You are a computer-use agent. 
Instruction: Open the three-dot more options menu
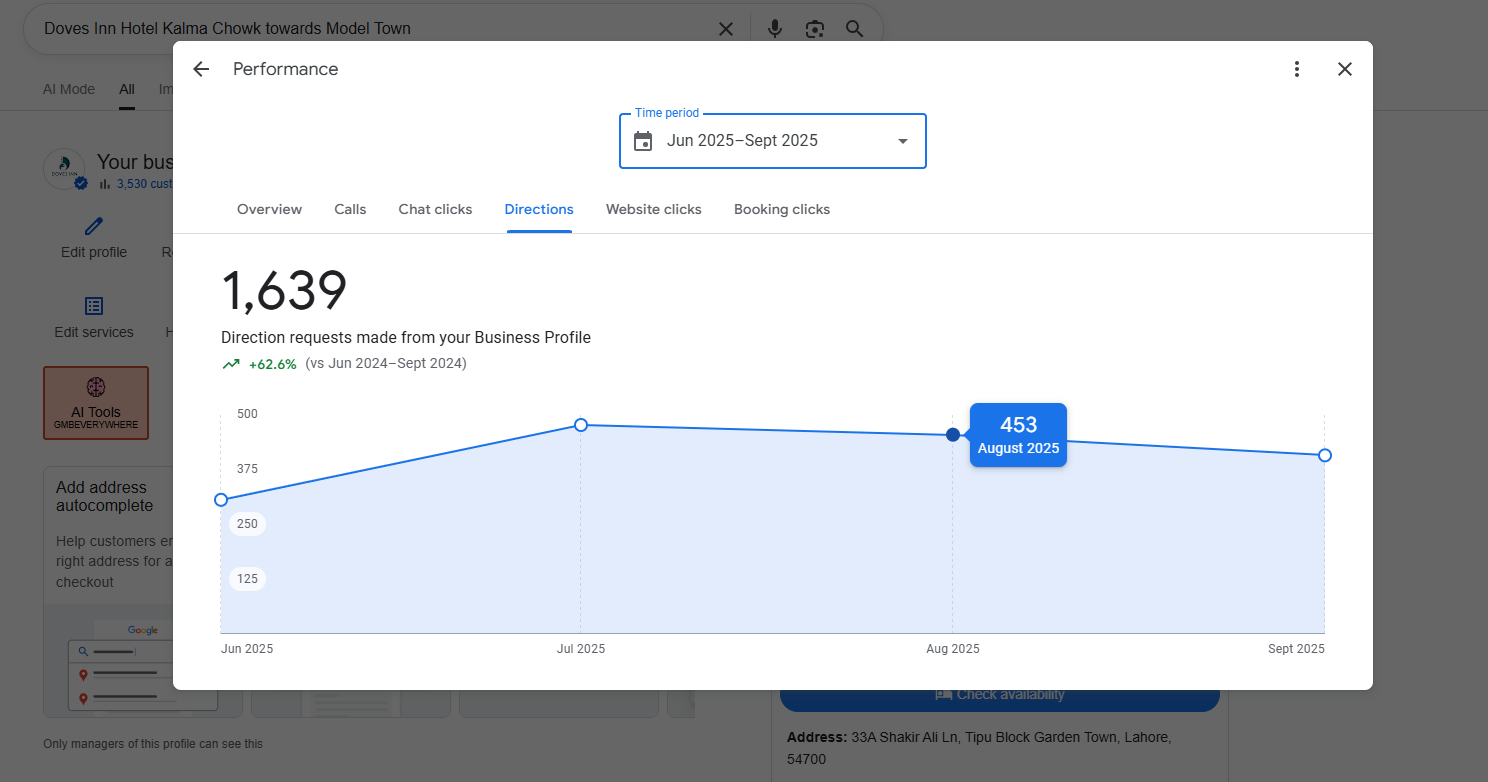[x=1296, y=69]
